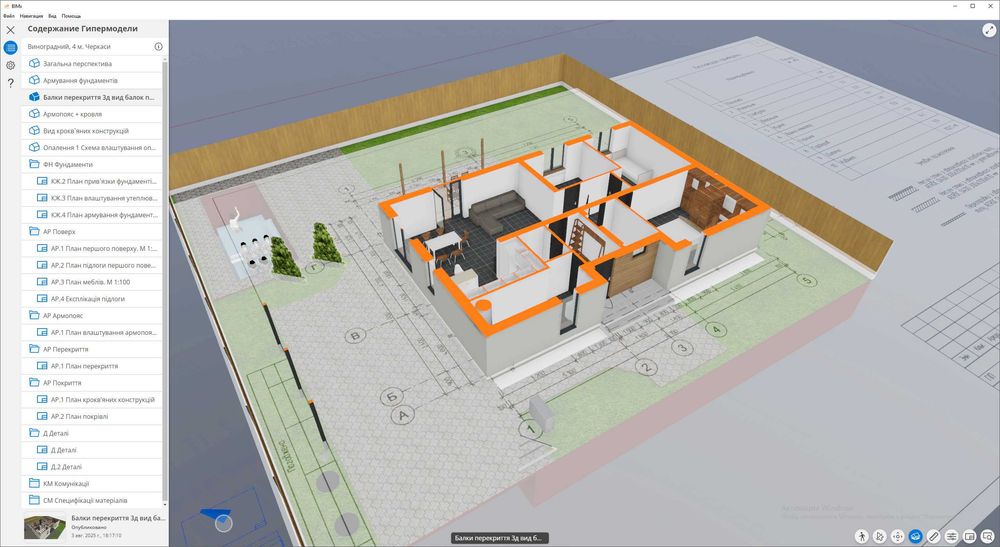Viewport: 1000px width, 547px height.
Task: Open КЖ.4 План армування фундамент sheet
Action: pyautogui.click(x=94, y=215)
